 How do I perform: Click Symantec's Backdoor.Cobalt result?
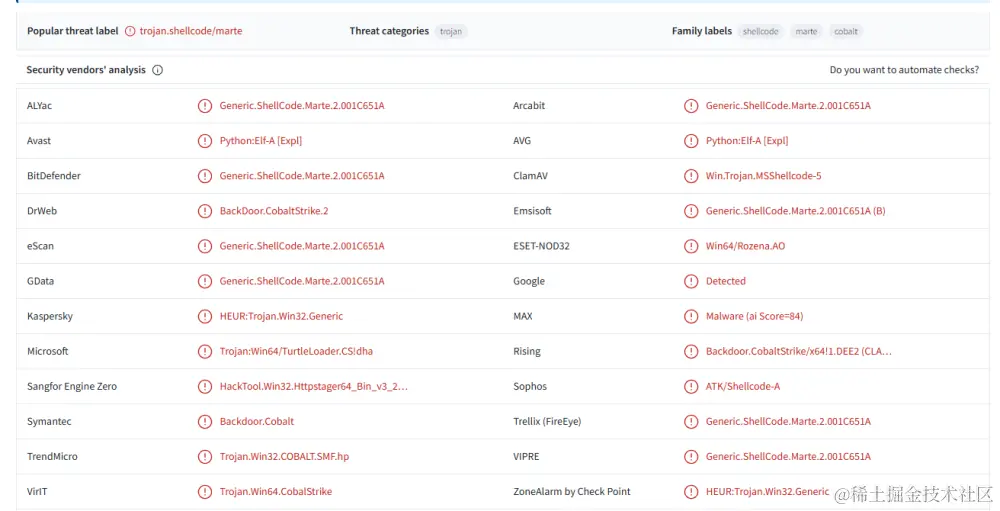tap(257, 422)
